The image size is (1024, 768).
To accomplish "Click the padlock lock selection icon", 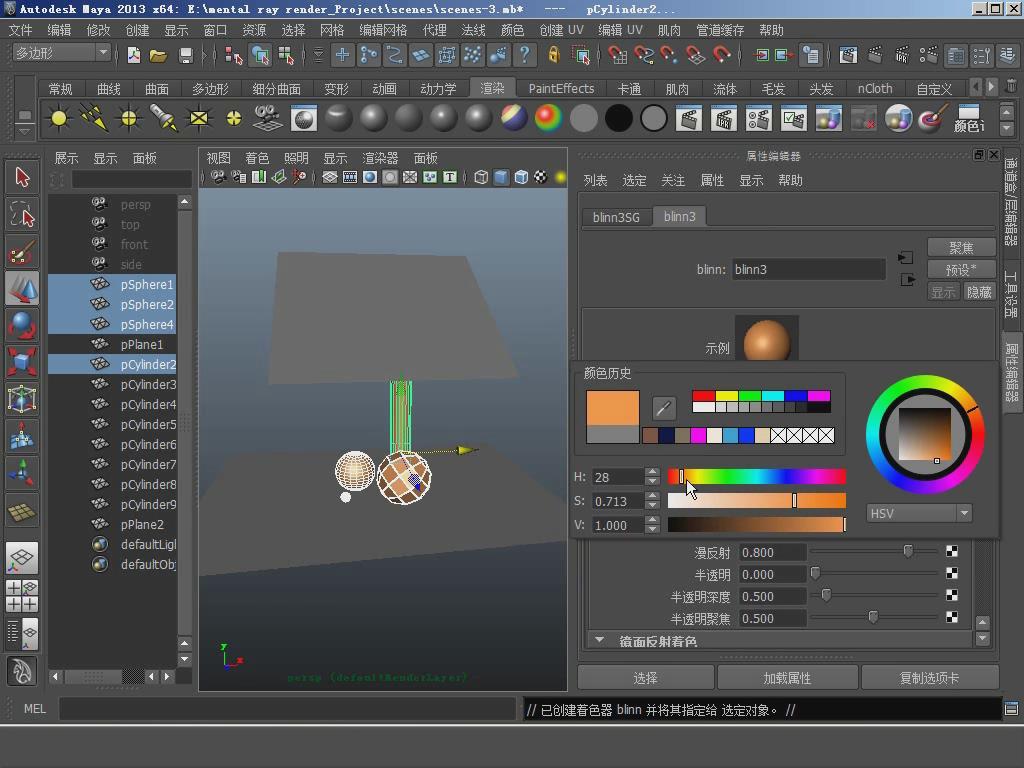I will pyautogui.click(x=554, y=55).
